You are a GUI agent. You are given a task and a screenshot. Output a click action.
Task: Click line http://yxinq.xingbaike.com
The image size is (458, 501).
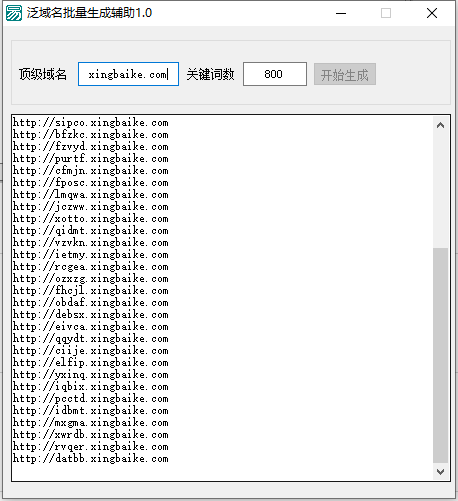click(91, 375)
